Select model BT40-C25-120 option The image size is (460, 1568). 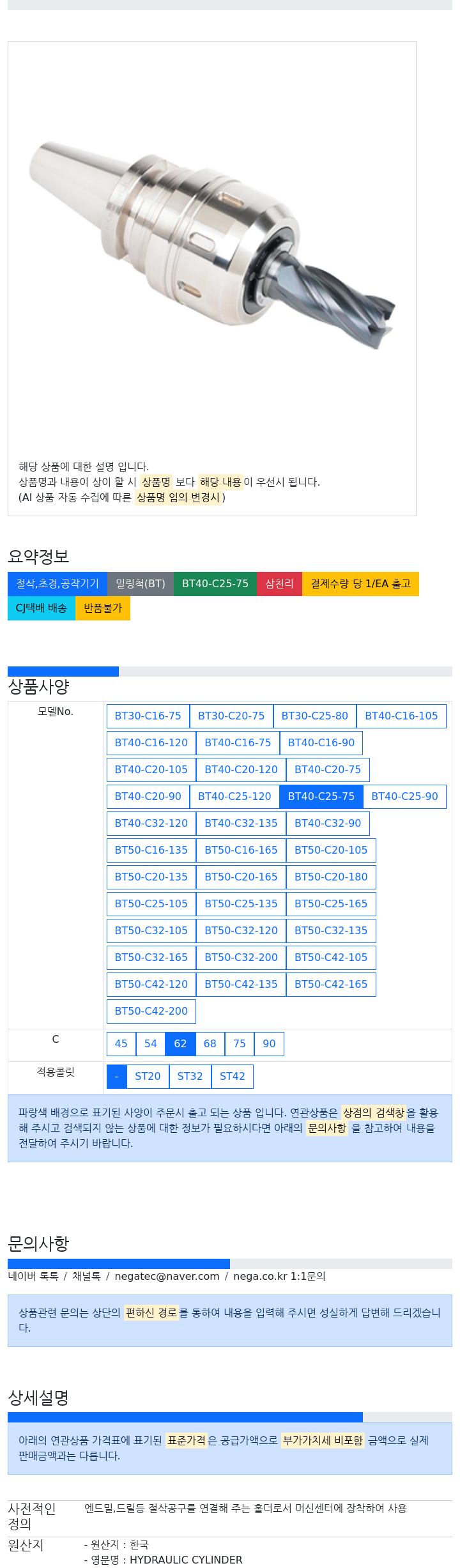tap(234, 796)
